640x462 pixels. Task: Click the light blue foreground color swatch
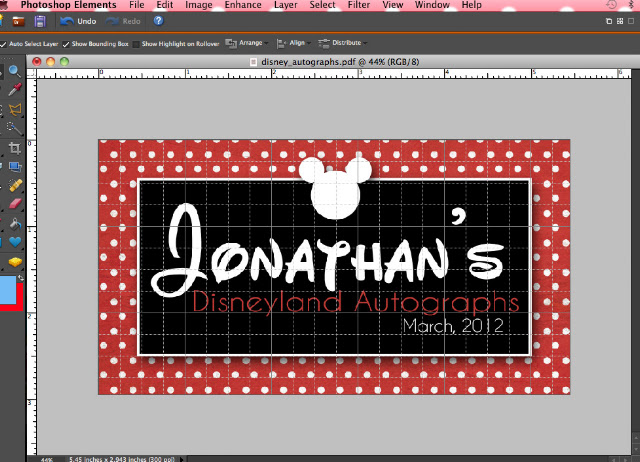tap(8, 290)
